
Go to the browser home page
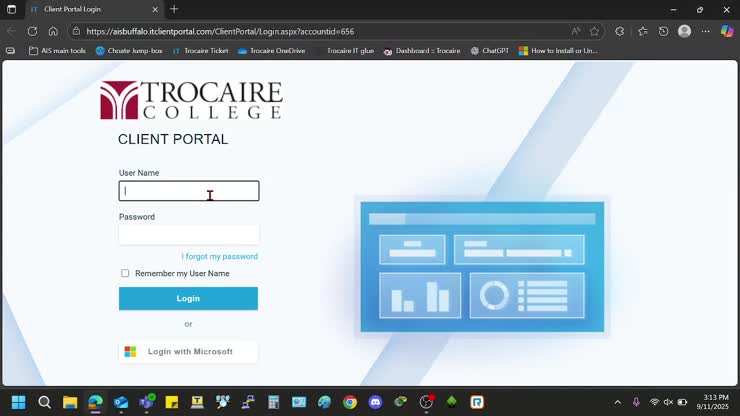[53, 32]
